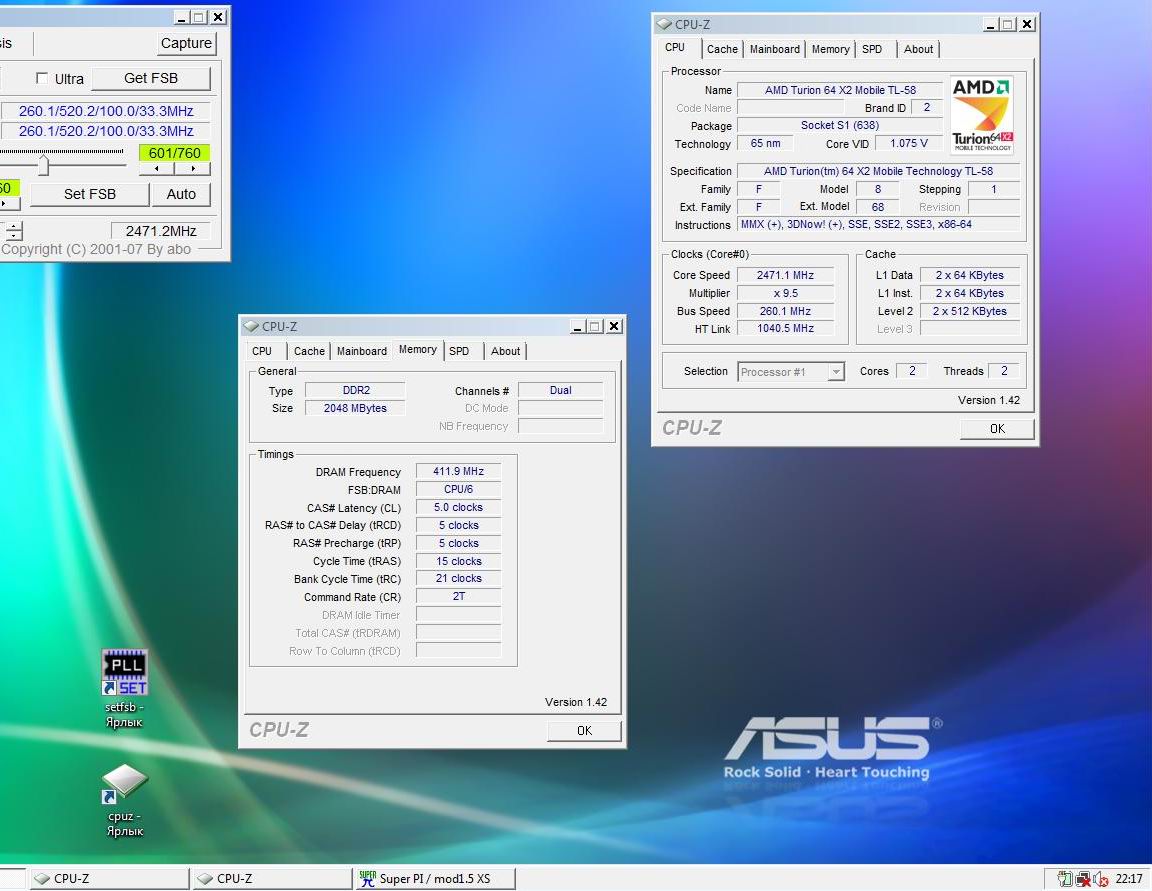Screen dimensions: 1152x891
Task: Click the Multiplier x 9.5 value
Action: point(785,293)
